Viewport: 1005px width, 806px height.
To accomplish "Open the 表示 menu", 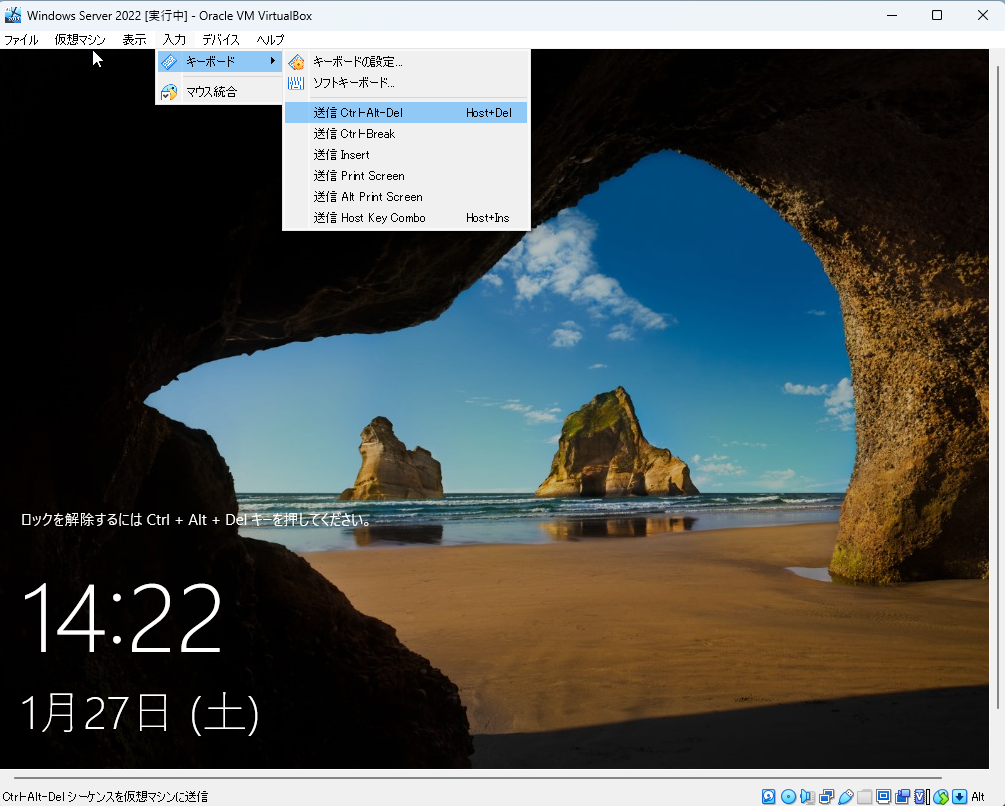I will tap(133, 40).
